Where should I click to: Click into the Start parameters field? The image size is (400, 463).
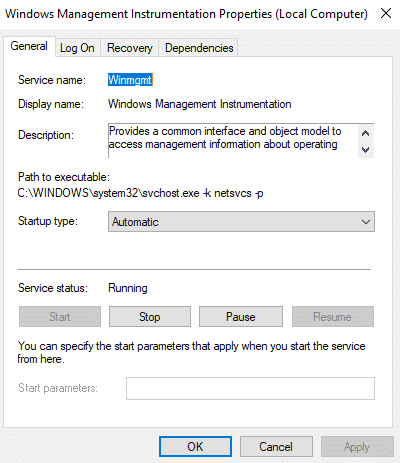250,388
